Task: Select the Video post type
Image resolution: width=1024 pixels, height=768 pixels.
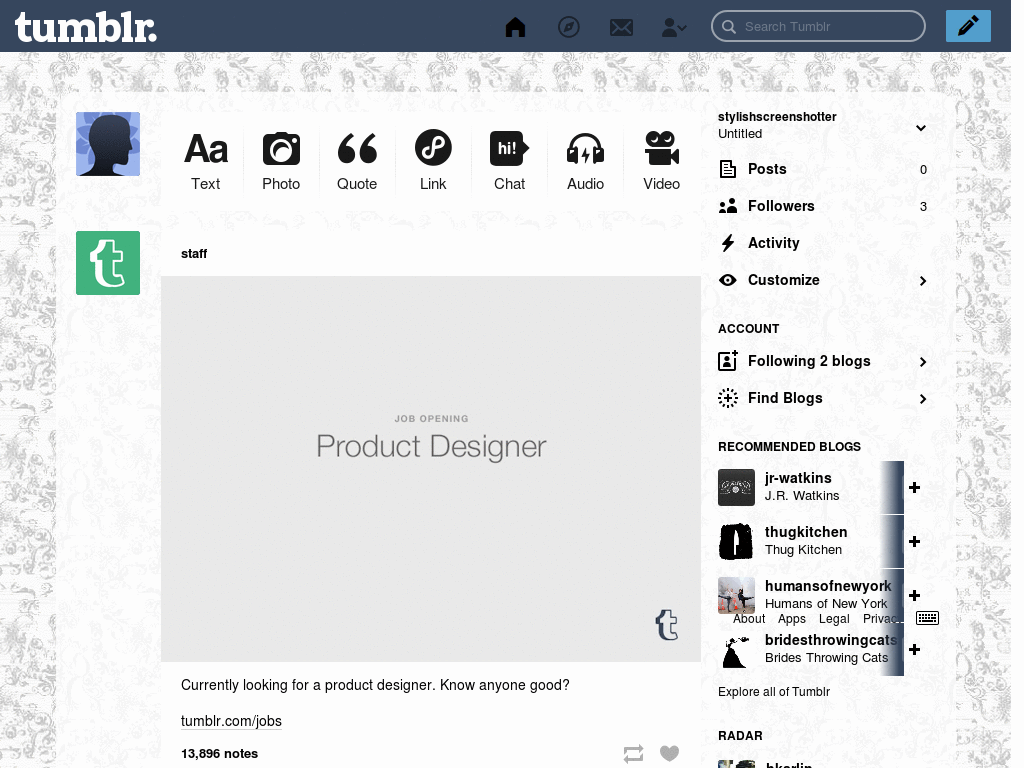Action: pyautogui.click(x=661, y=158)
